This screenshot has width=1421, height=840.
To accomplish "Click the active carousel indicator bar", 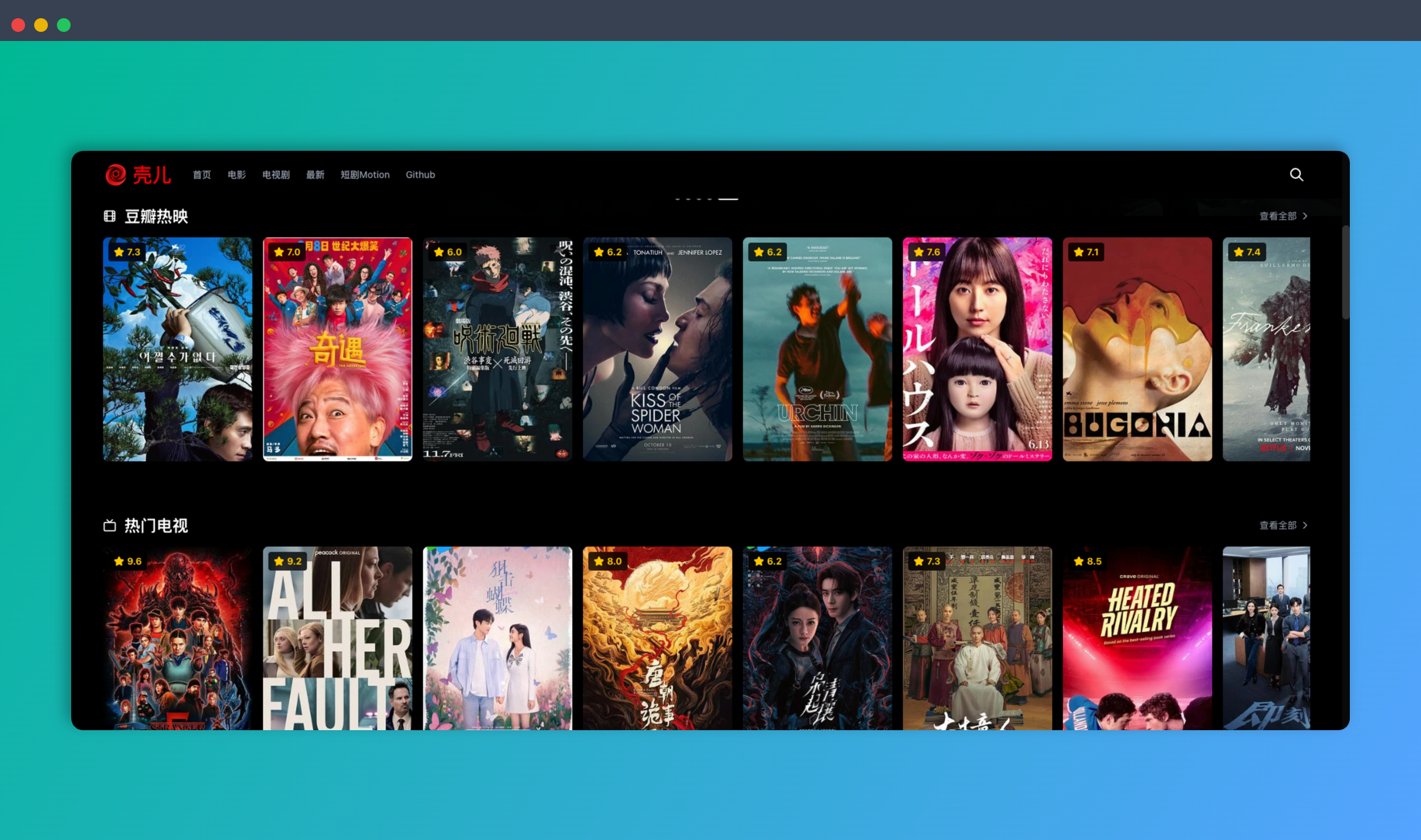I will coord(728,199).
